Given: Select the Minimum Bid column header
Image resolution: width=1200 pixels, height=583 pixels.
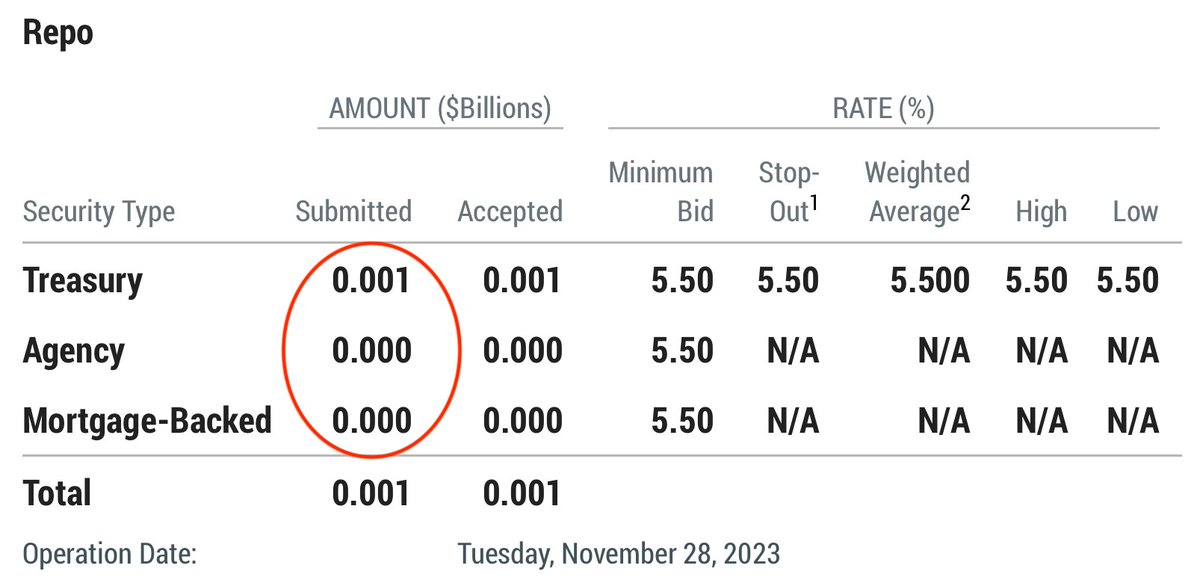Looking at the screenshot, I should (661, 192).
